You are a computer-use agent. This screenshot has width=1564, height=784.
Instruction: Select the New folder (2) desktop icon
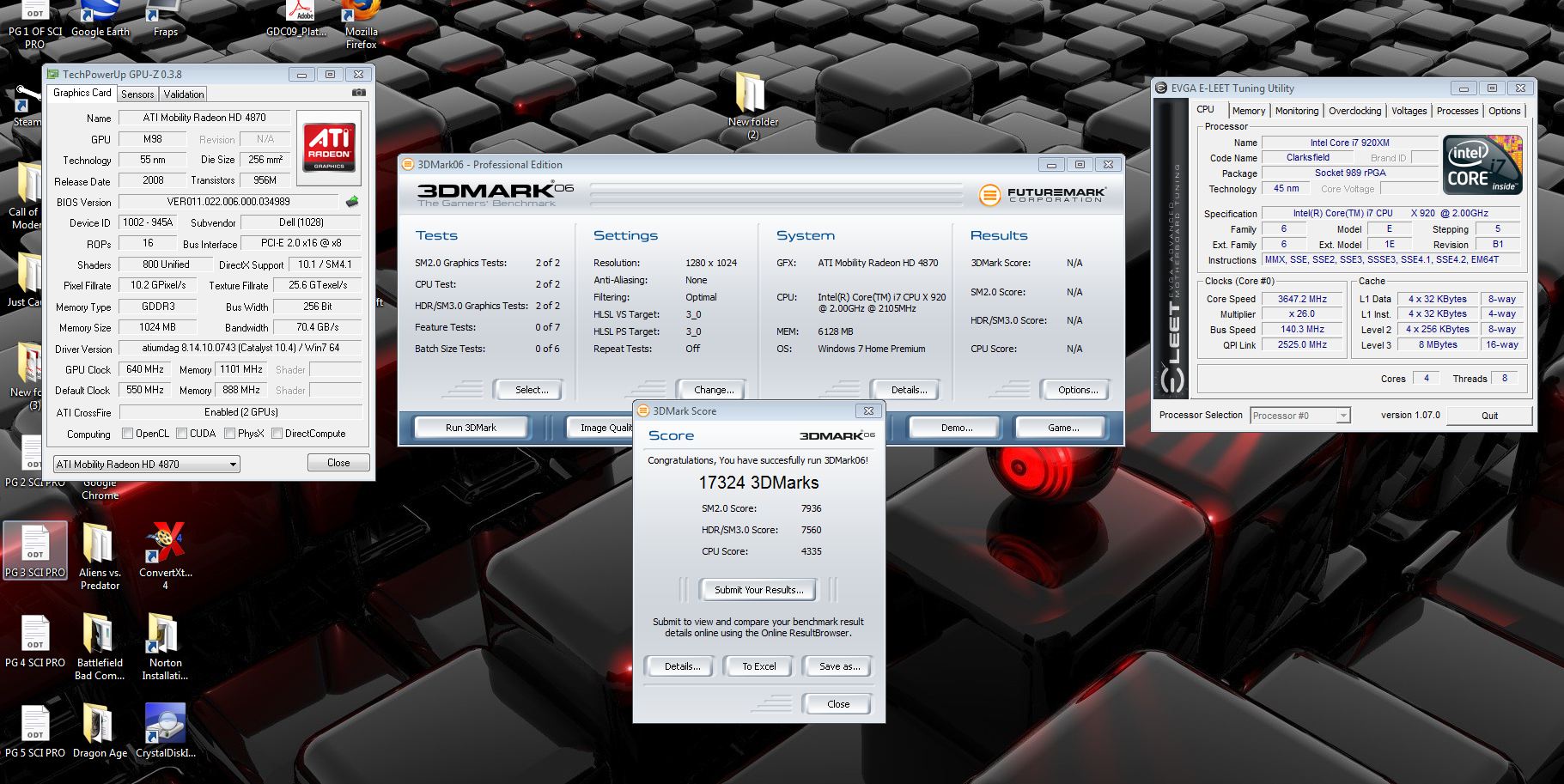752,107
